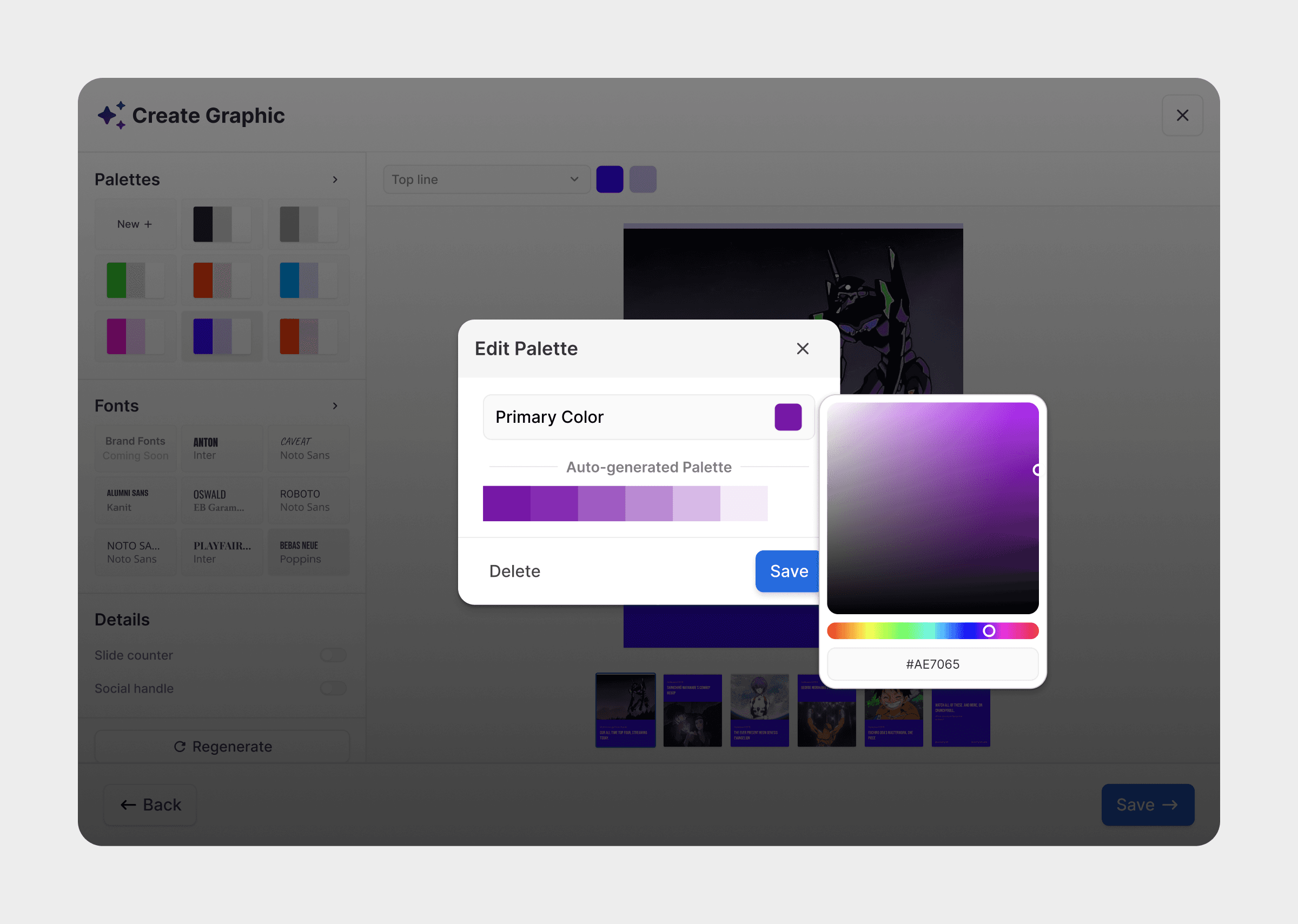
Task: Close the Edit Palette dialog
Action: click(803, 349)
